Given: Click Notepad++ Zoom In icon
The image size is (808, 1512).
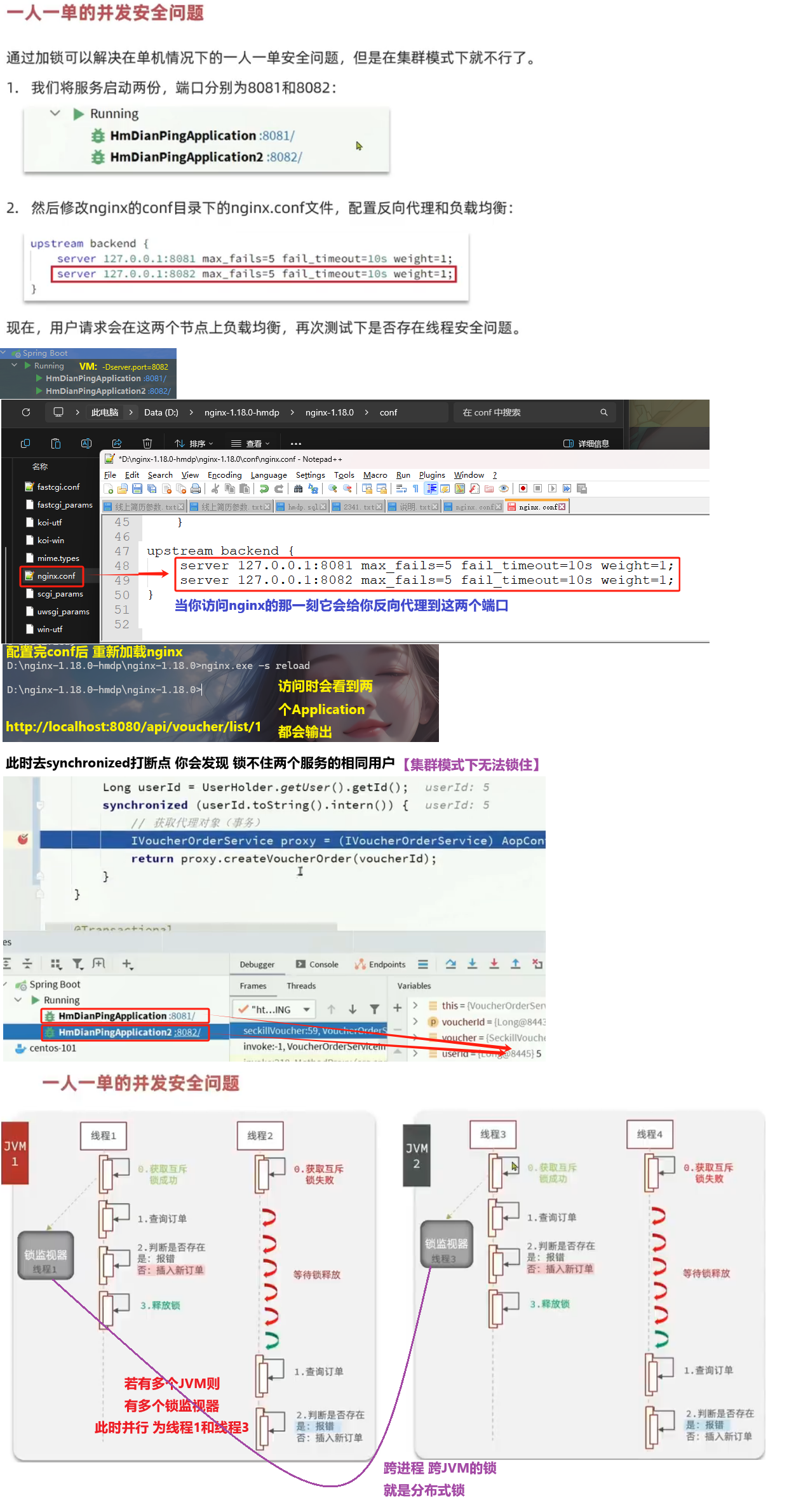Looking at the screenshot, I should pyautogui.click(x=333, y=489).
